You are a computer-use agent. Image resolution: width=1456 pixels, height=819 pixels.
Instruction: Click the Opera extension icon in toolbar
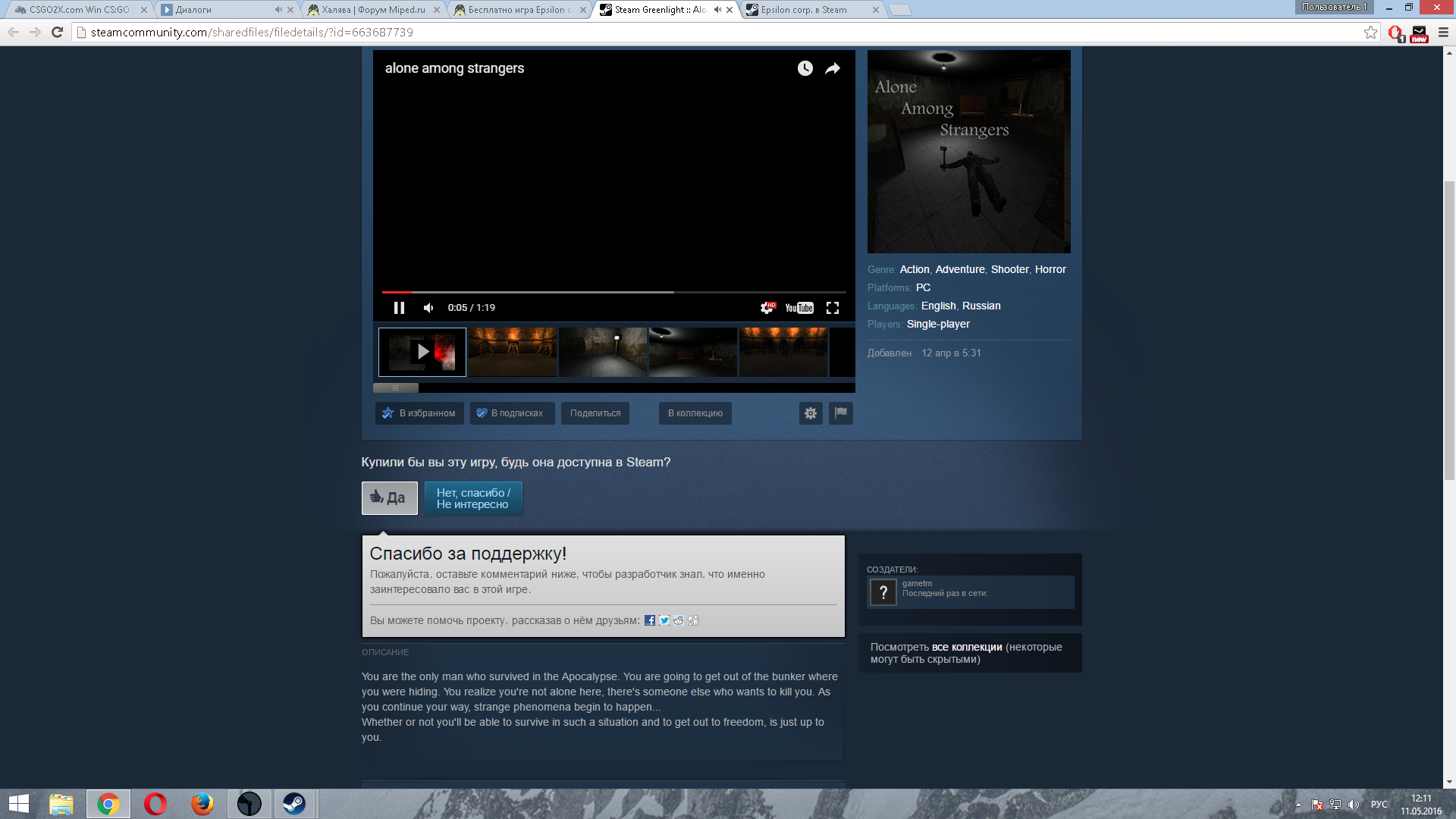click(1395, 33)
